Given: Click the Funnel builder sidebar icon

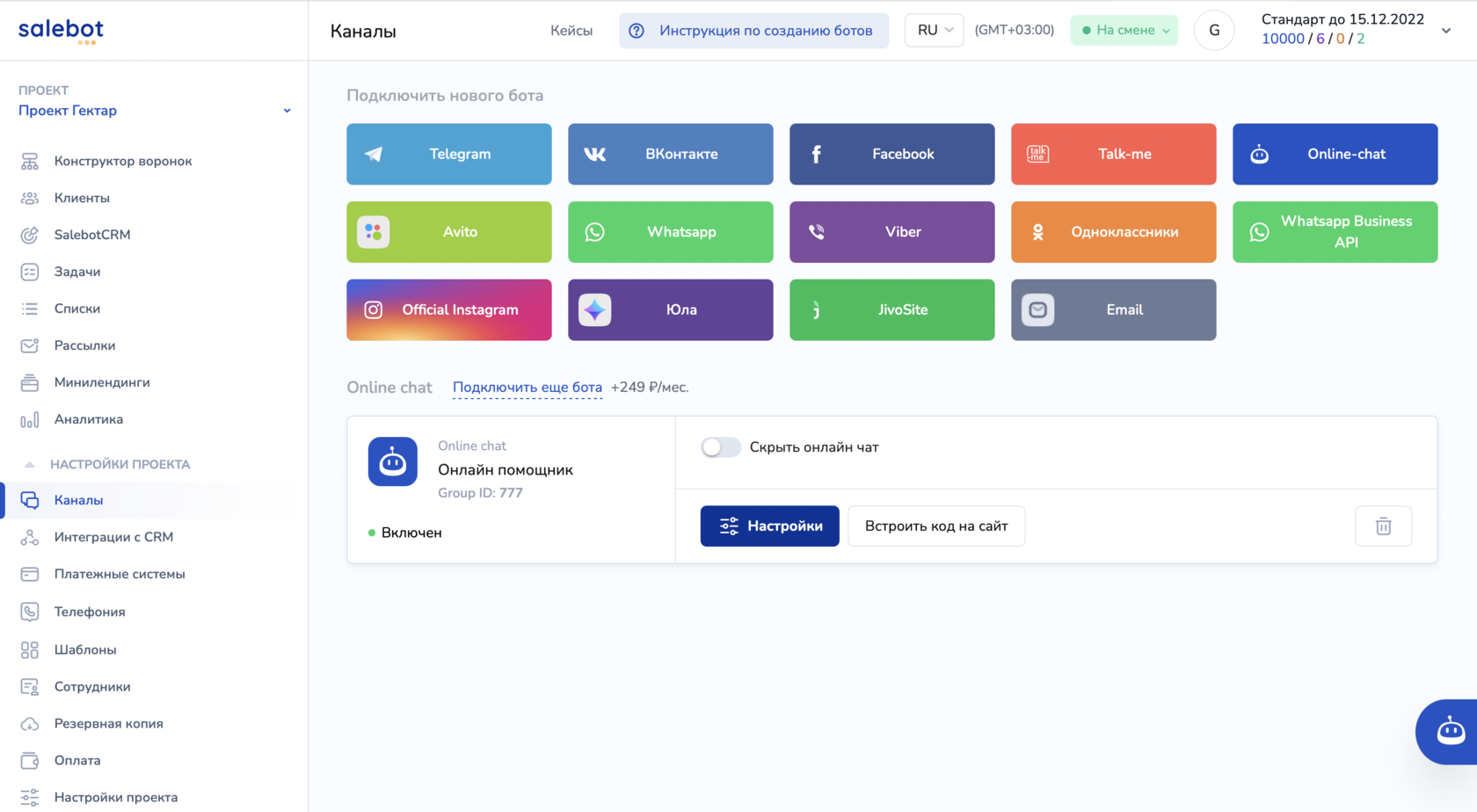Looking at the screenshot, I should click(x=30, y=161).
